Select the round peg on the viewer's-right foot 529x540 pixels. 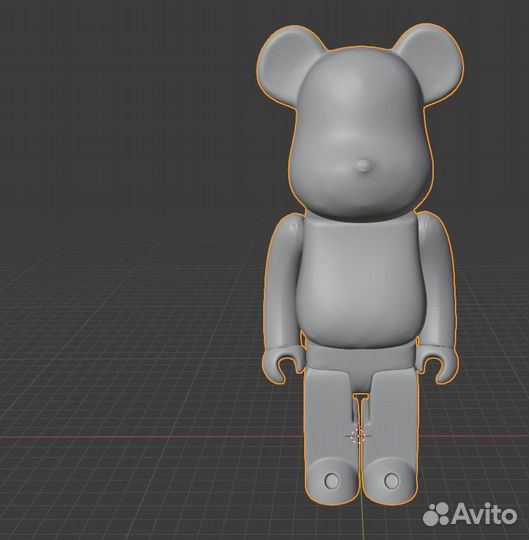[x=392, y=480]
